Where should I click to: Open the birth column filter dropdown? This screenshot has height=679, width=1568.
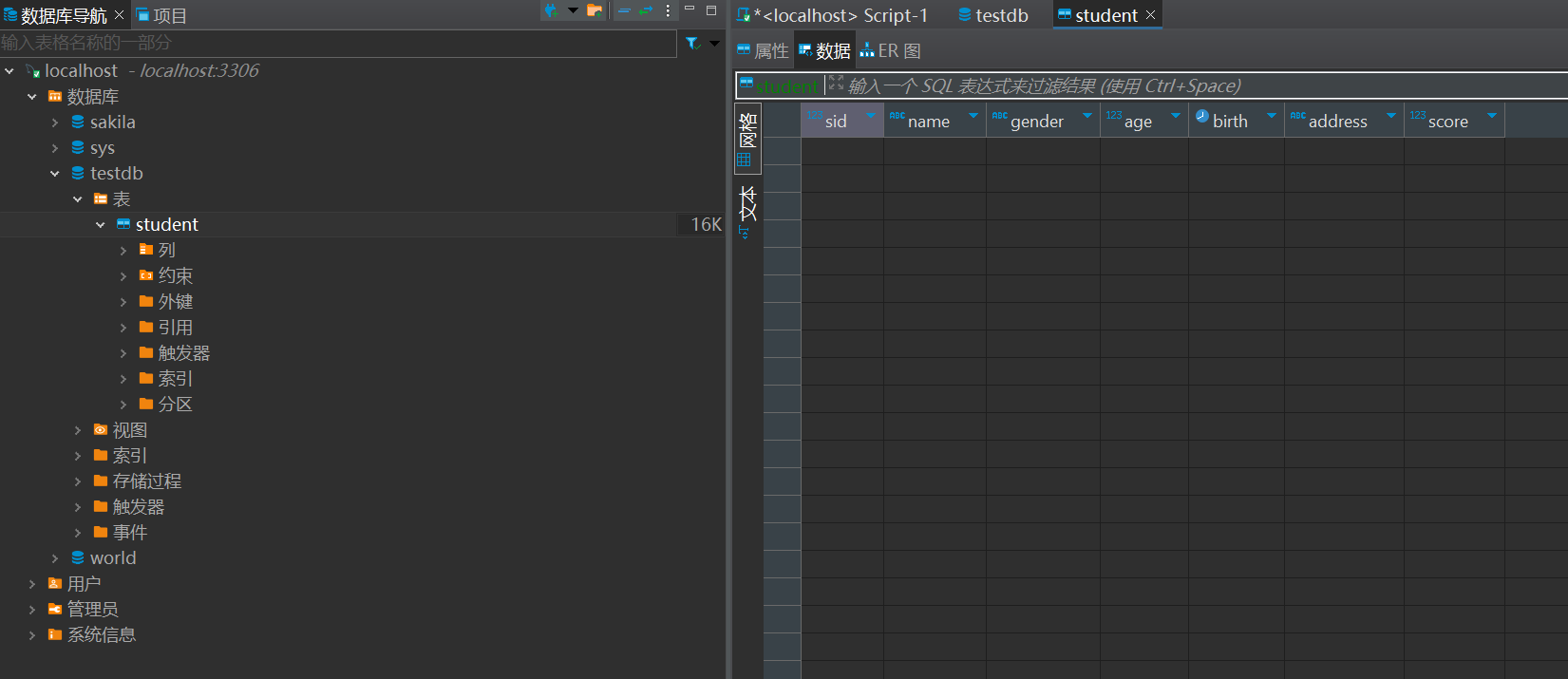coord(1272,116)
